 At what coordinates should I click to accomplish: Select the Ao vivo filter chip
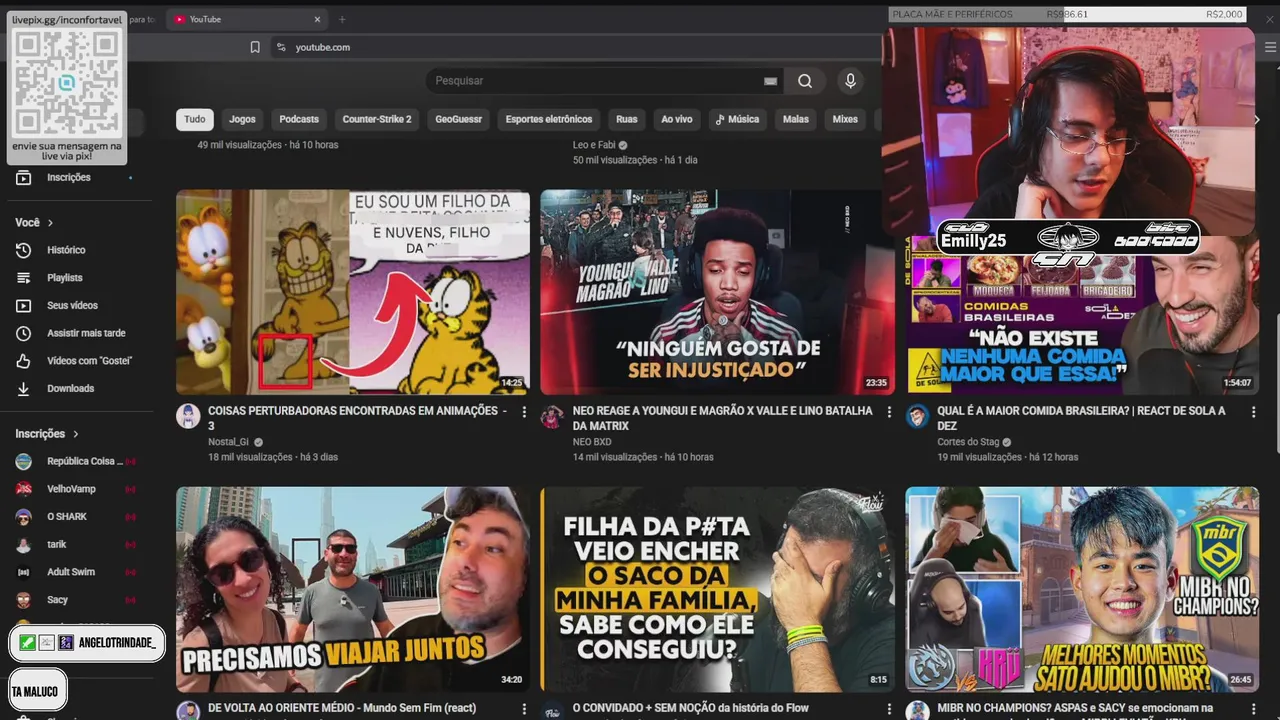(677, 119)
